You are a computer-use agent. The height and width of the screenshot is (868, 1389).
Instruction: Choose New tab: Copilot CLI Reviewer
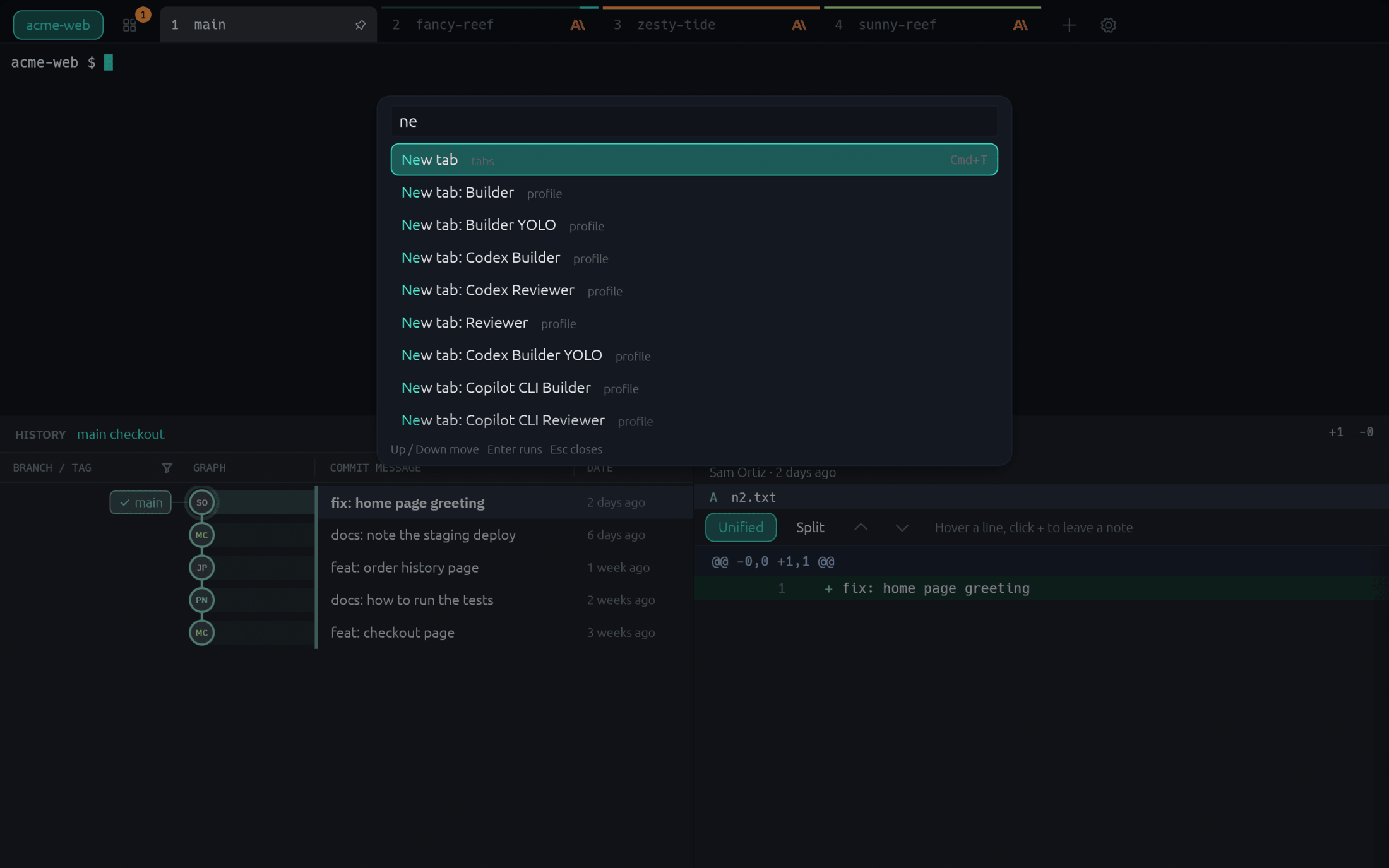tap(694, 420)
